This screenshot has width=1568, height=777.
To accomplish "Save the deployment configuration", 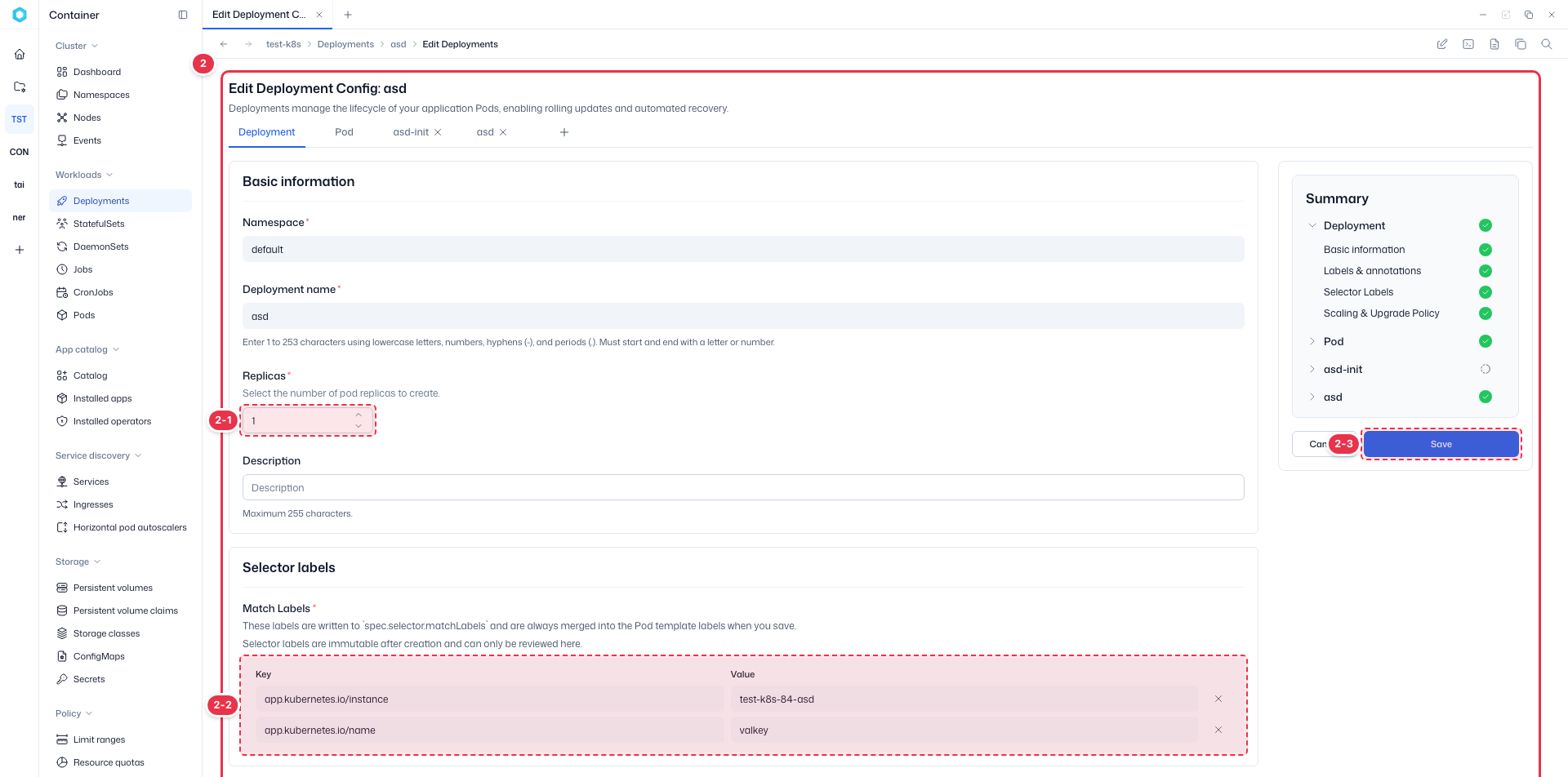I will [1441, 444].
